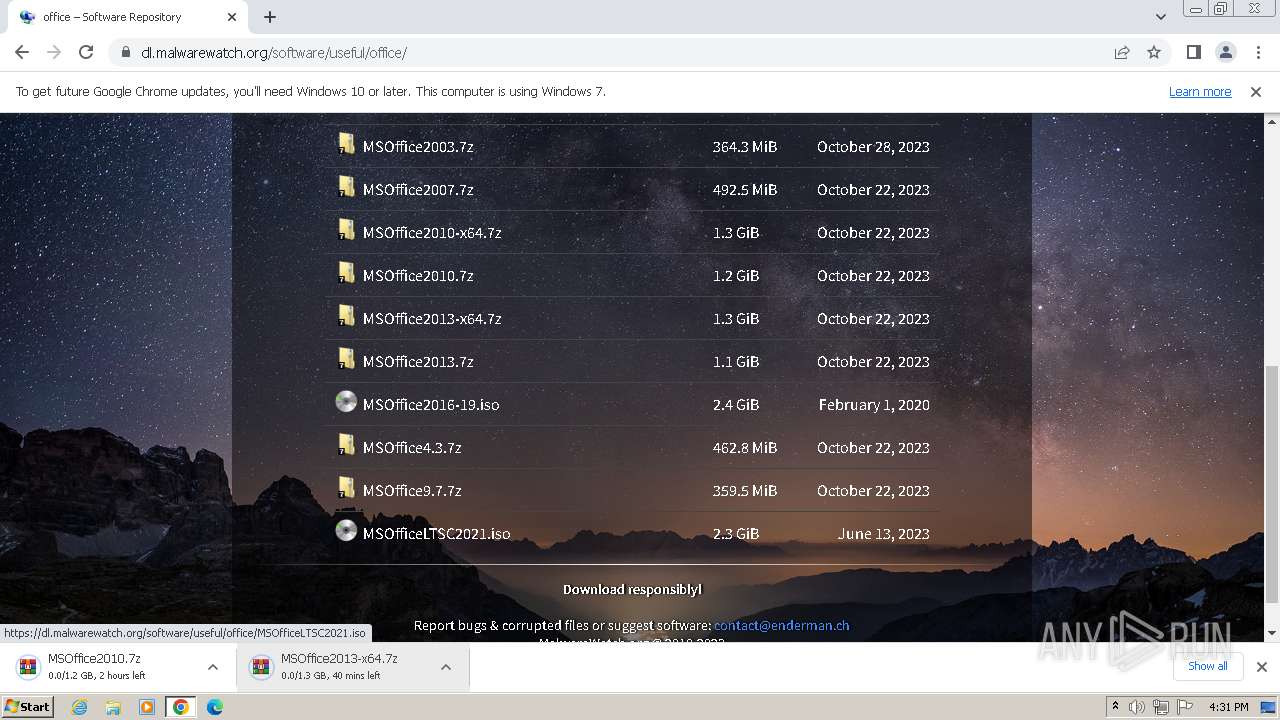Switch to Chrome taskbar button
Viewport: 1280px width, 720px height.
click(x=181, y=707)
